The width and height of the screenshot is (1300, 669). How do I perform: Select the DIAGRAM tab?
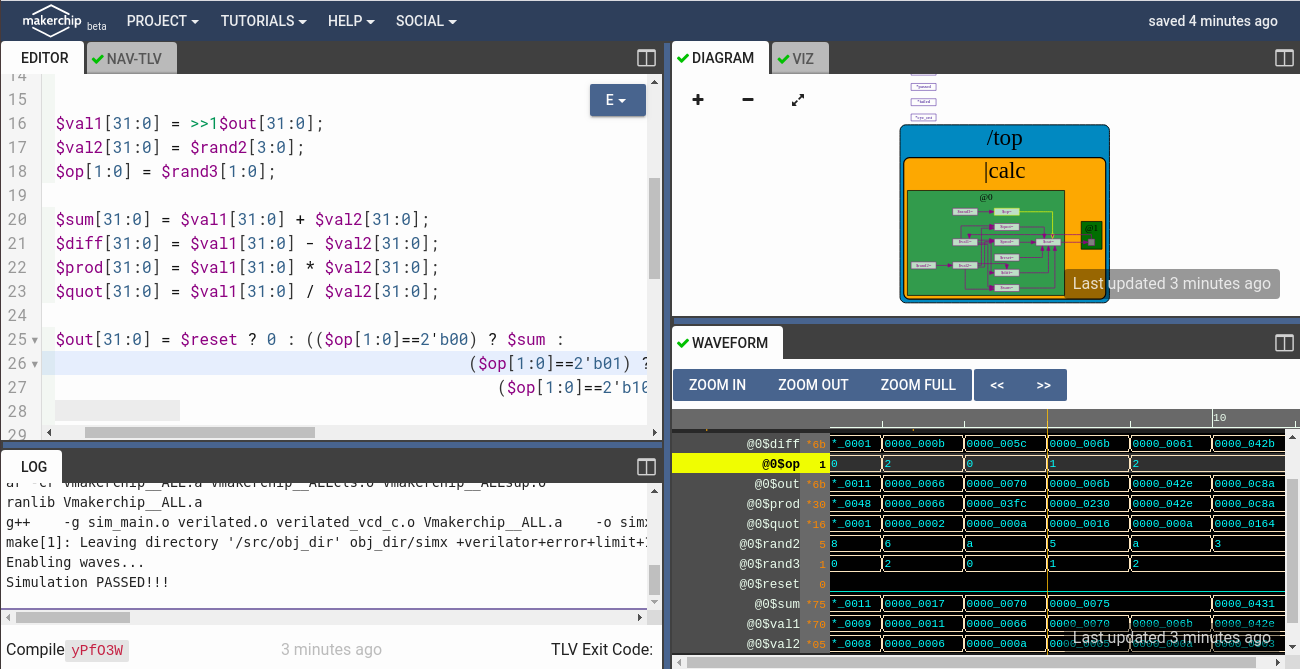[x=720, y=58]
